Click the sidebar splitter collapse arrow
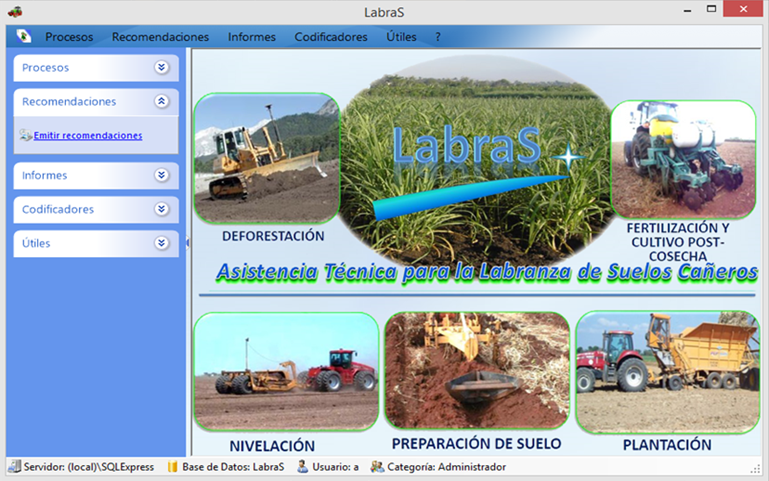Screen dimensions: 769x481 point(188,243)
